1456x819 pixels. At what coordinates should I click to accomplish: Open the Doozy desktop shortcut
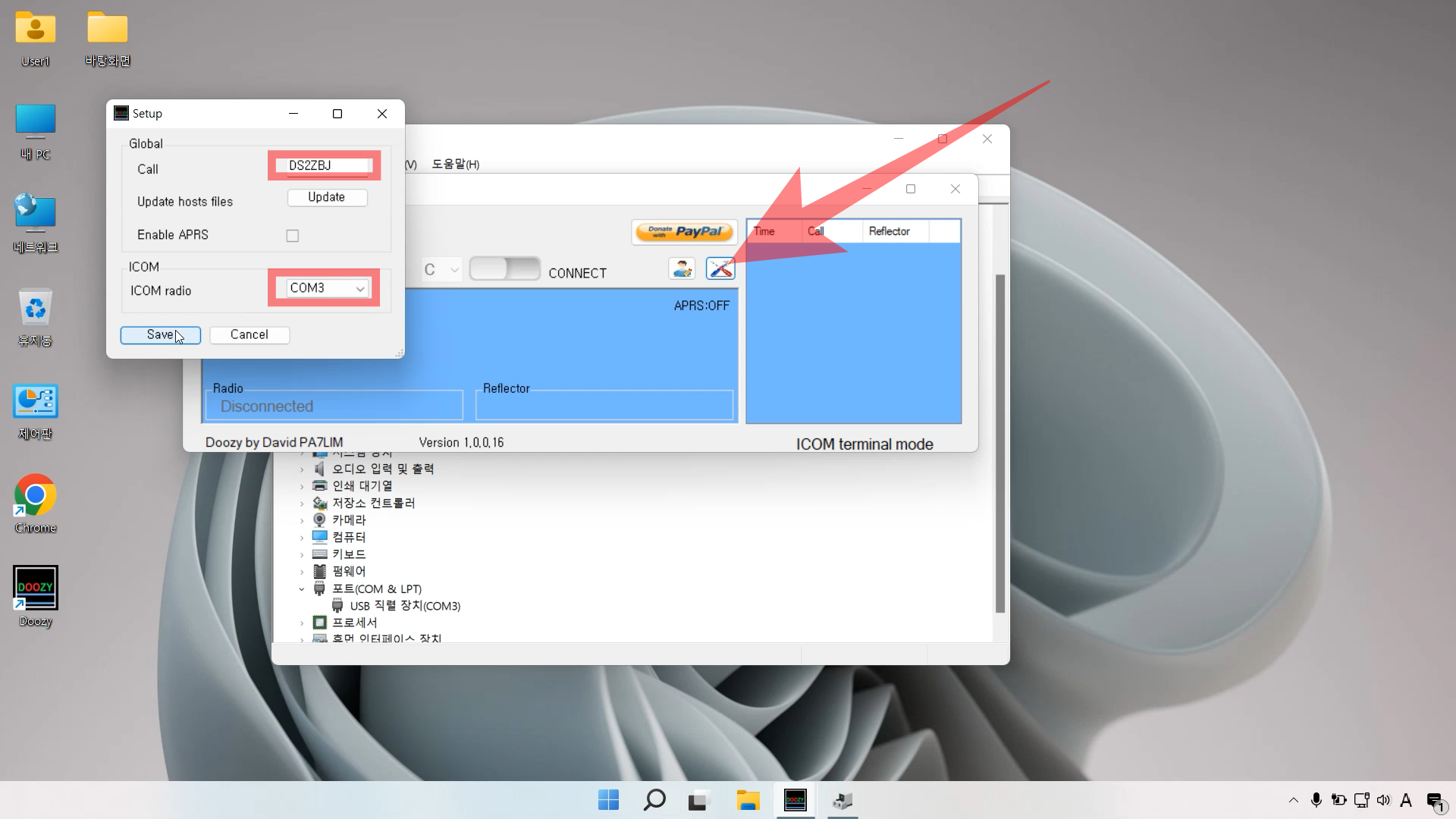pos(36,597)
